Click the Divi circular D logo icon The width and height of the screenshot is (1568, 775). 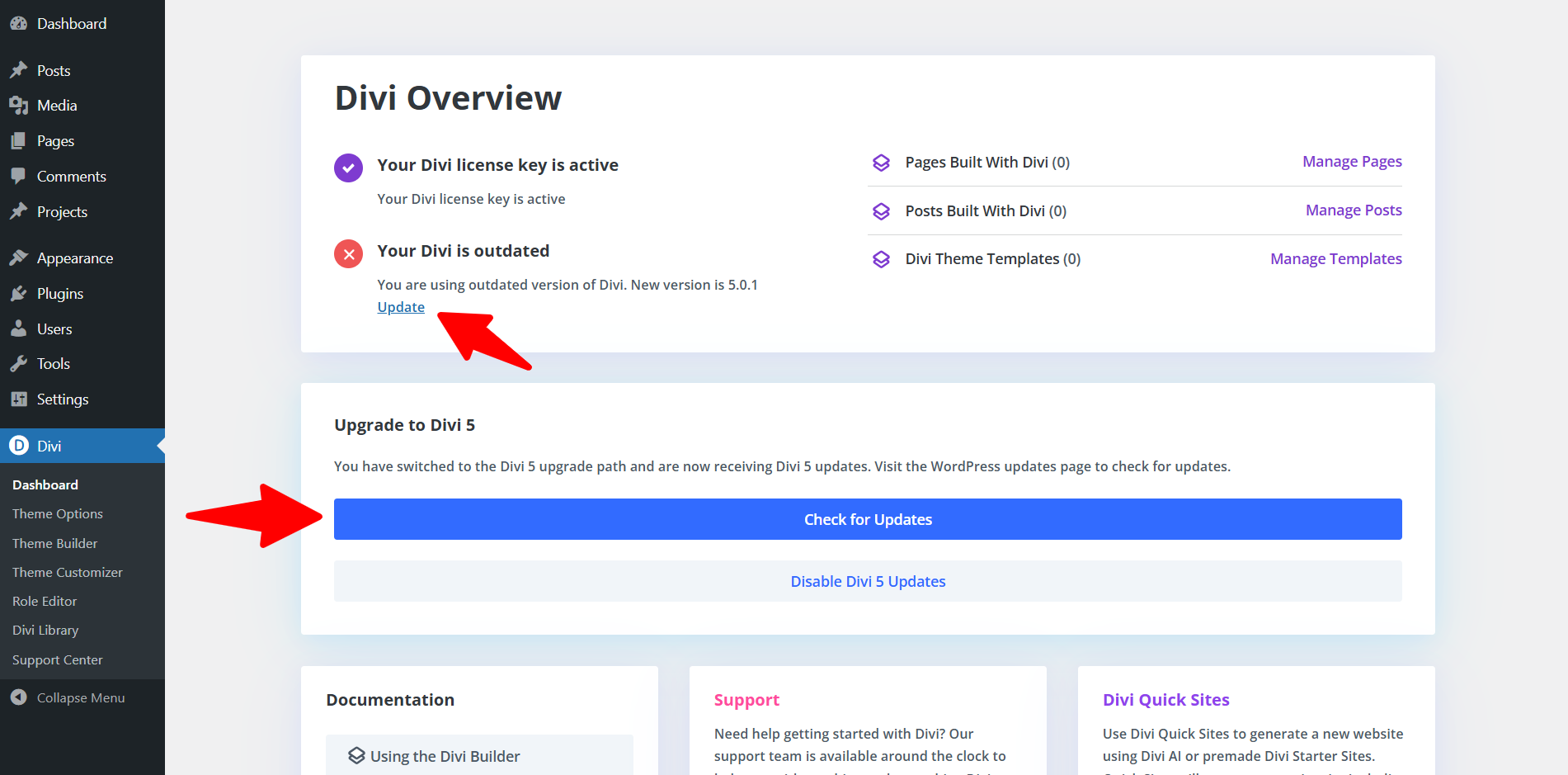click(x=18, y=446)
